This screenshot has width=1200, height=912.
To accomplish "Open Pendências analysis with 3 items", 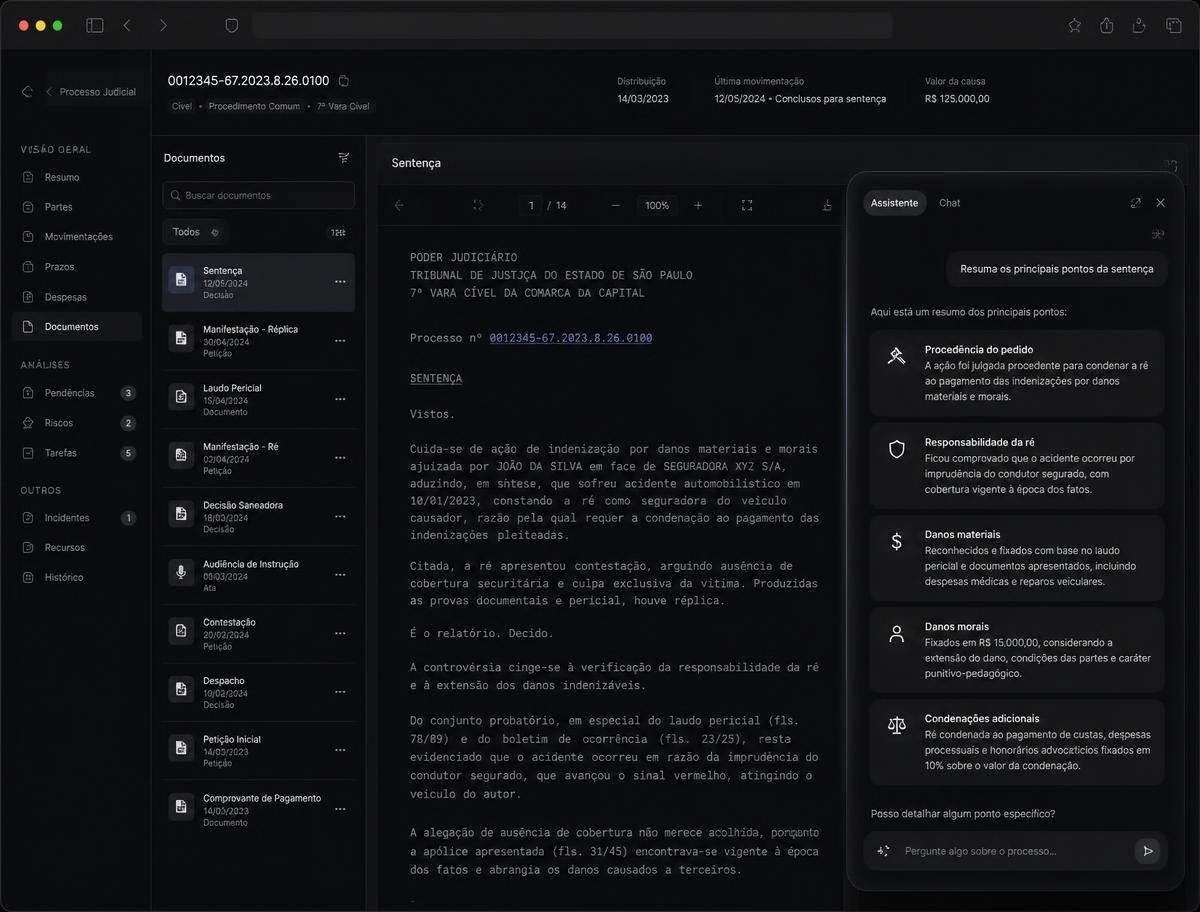I will tap(76, 393).
